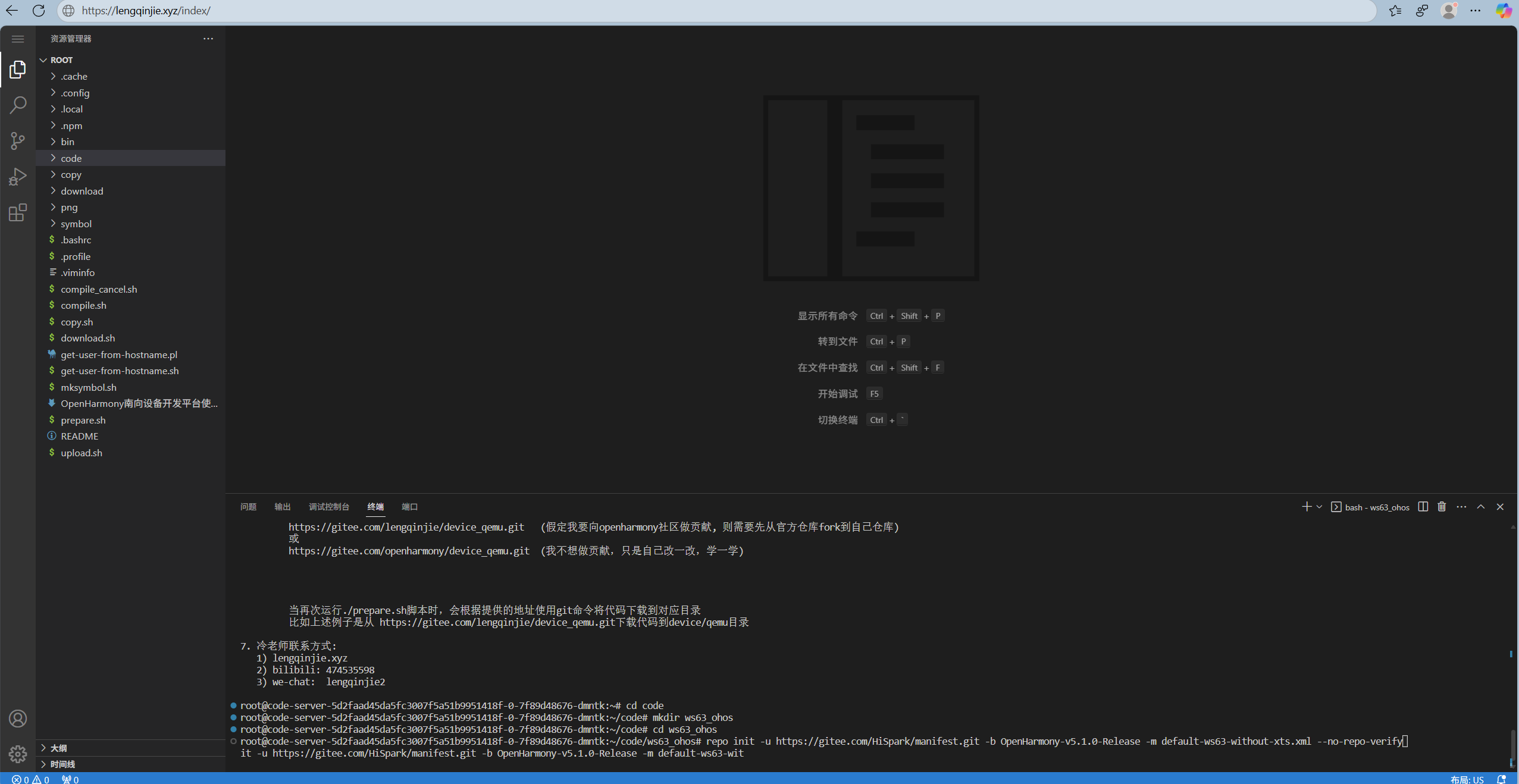Open the Accounts icon at the bottom
Screen dimensions: 1519x784
pos(17,718)
